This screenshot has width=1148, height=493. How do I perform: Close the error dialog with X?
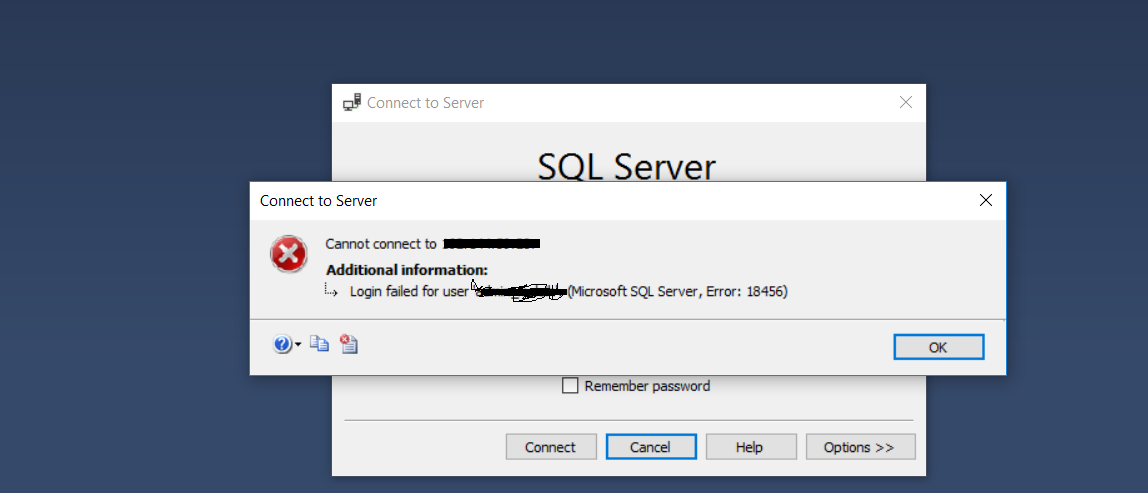pos(985,200)
